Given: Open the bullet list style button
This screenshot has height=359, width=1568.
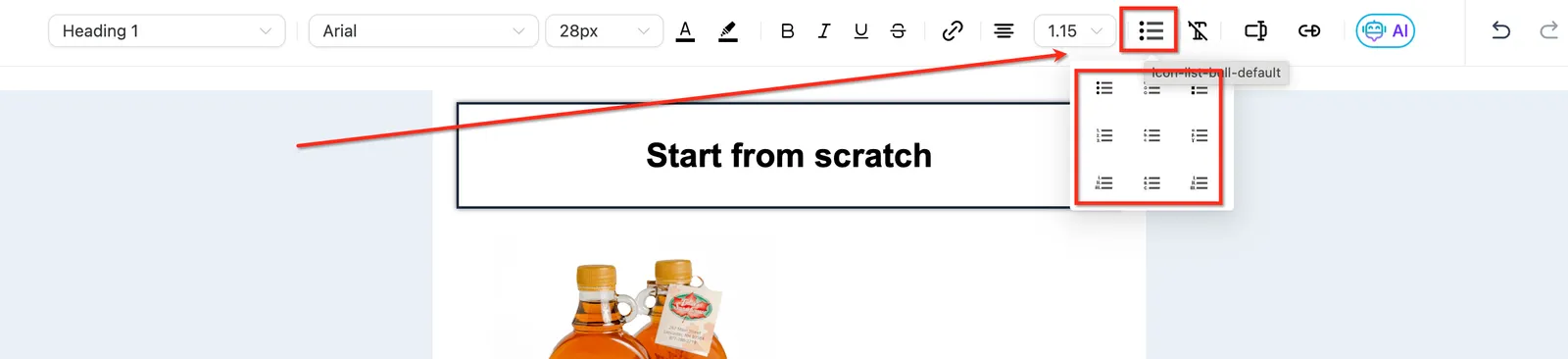Looking at the screenshot, I should (1151, 31).
